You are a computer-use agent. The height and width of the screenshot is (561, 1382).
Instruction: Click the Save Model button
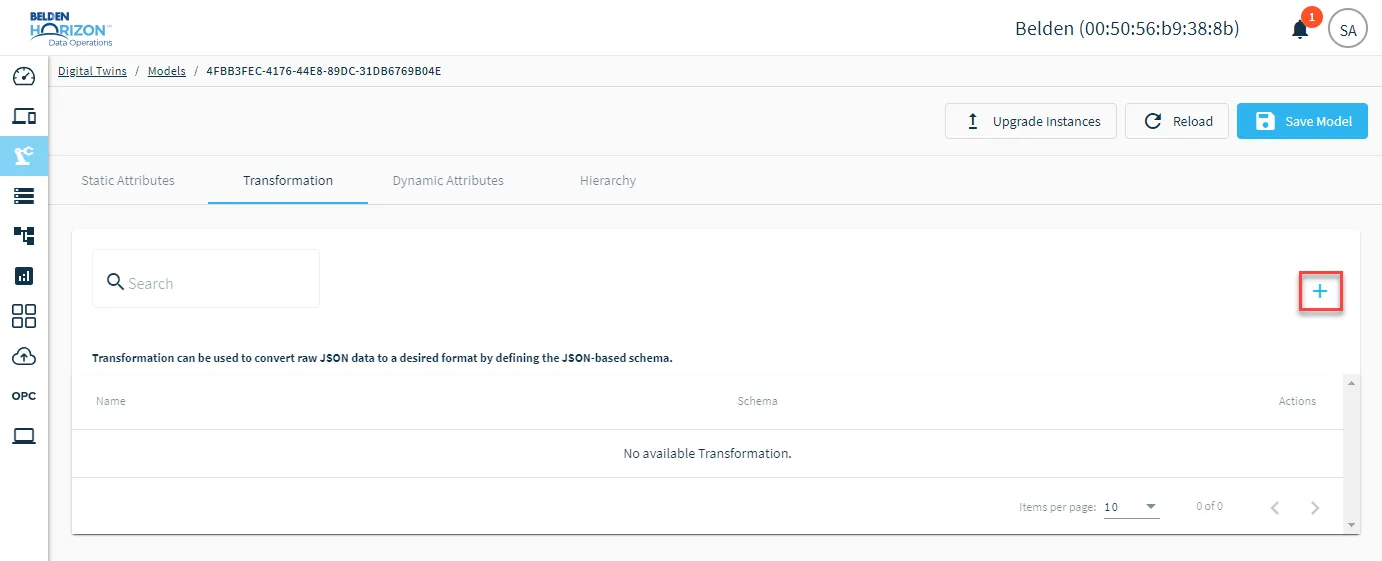(x=1302, y=121)
